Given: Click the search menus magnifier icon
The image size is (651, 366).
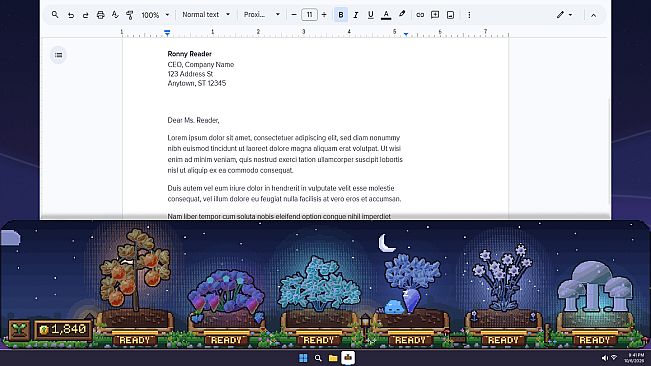Looking at the screenshot, I should (x=55, y=15).
